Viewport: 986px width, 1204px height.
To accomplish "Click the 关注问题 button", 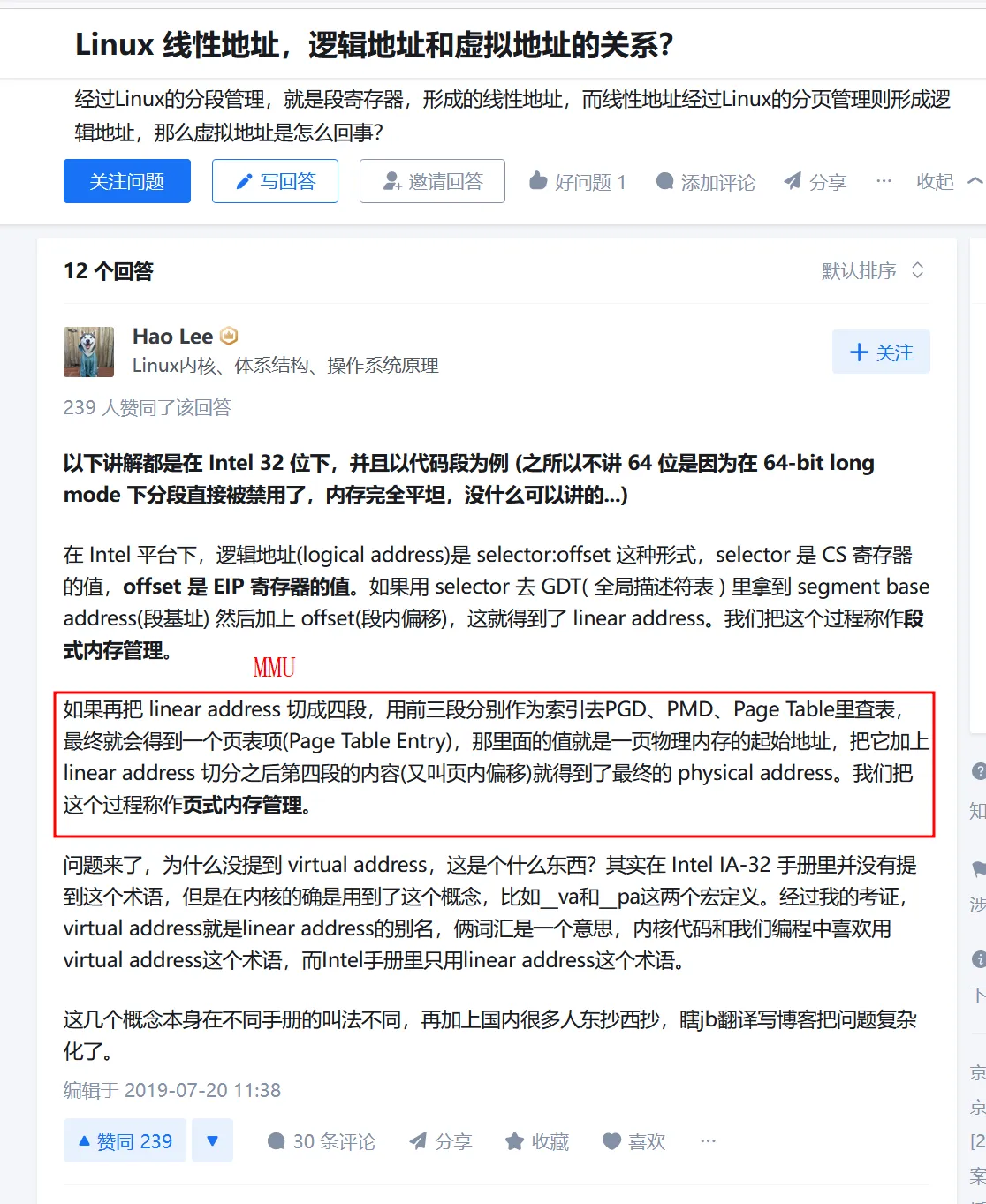I will click(x=127, y=181).
